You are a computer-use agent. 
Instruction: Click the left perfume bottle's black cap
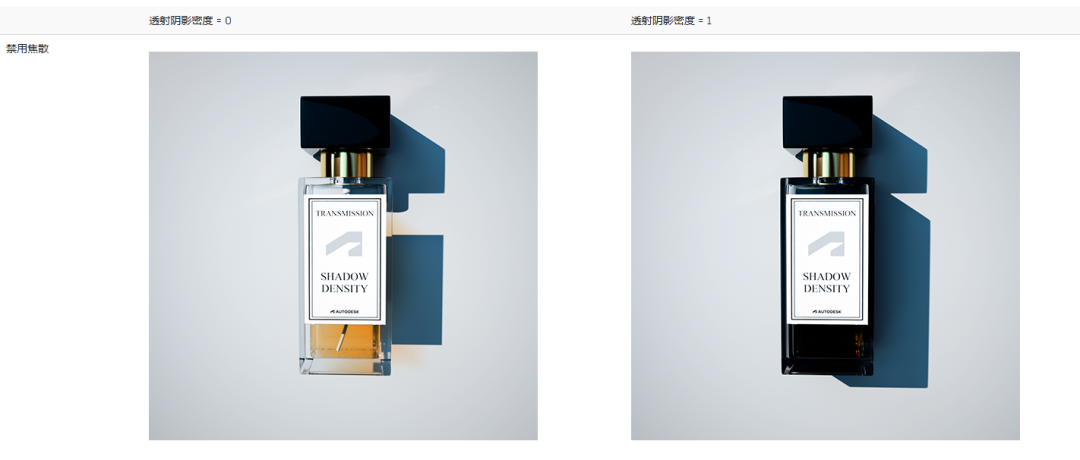pos(345,122)
